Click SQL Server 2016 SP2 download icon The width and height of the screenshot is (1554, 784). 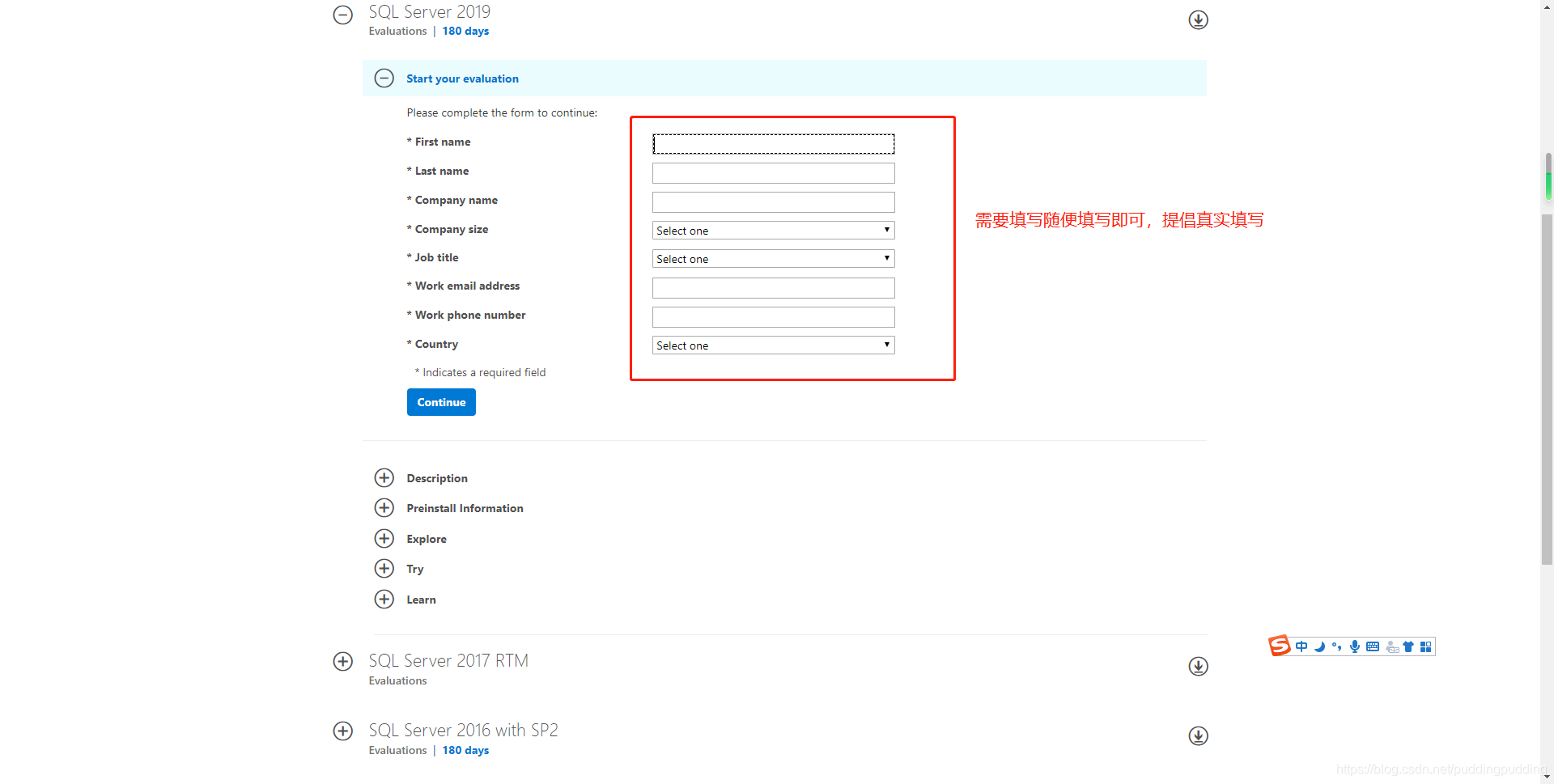1198,735
